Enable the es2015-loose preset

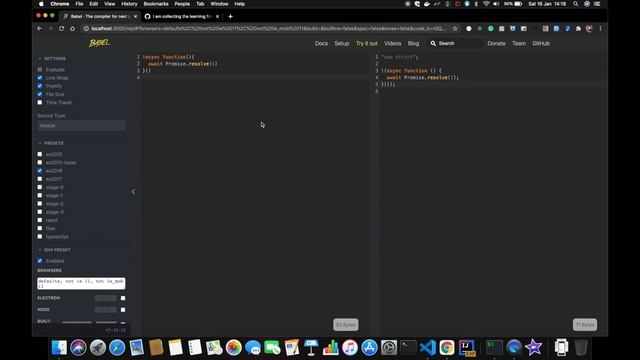tap(40, 162)
